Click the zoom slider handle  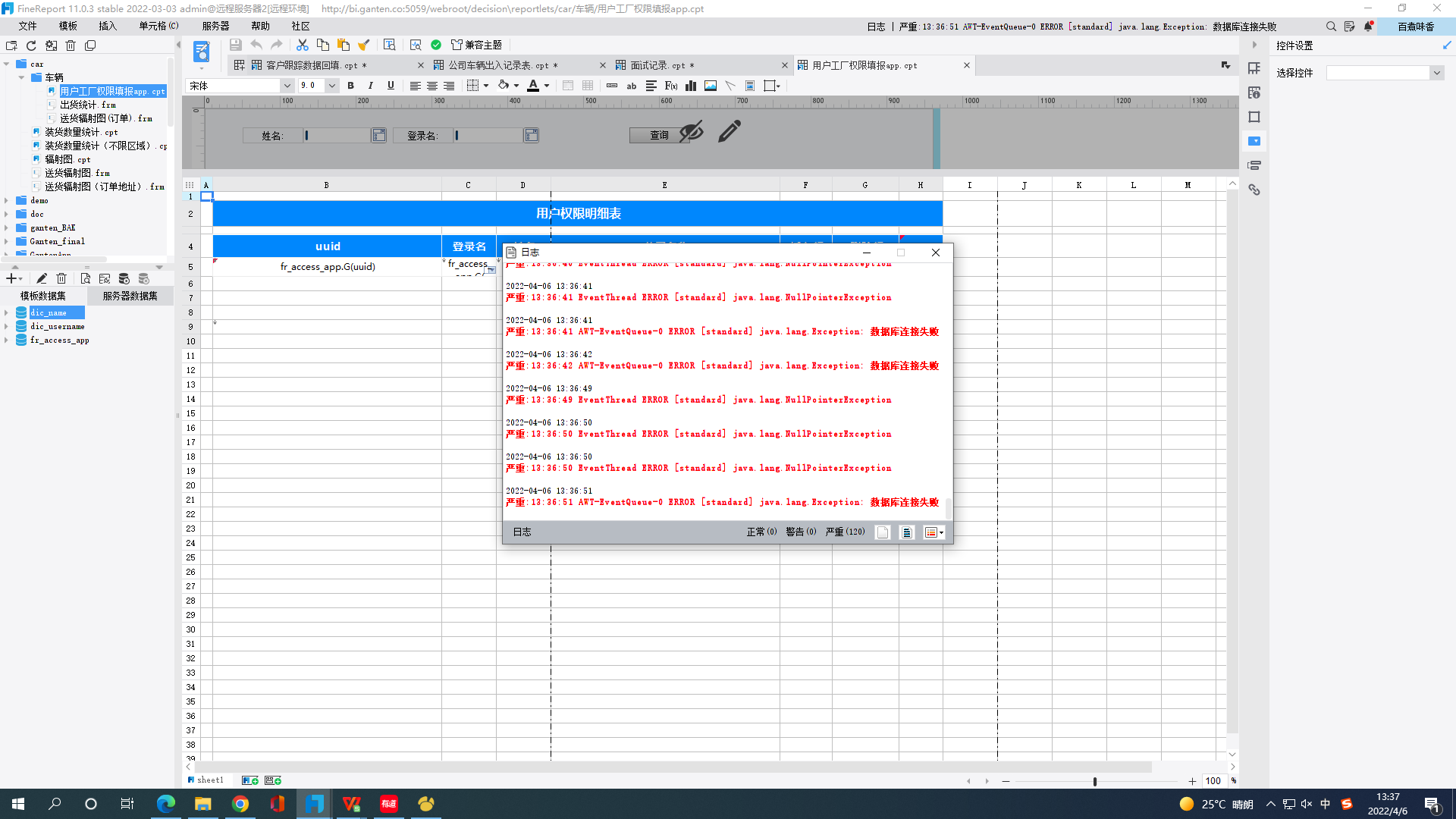[x=1094, y=781]
